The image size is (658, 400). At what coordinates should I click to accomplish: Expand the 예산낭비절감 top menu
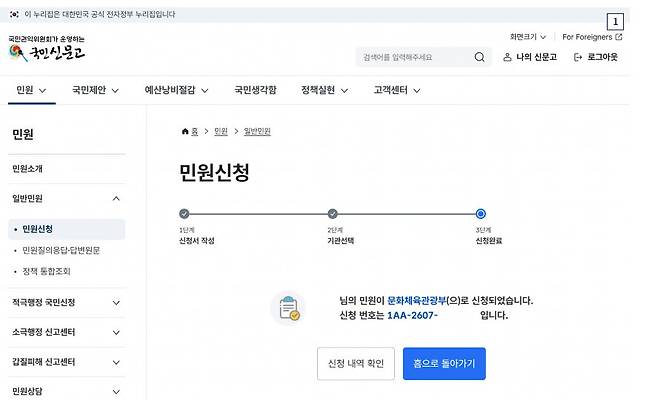tap(176, 90)
